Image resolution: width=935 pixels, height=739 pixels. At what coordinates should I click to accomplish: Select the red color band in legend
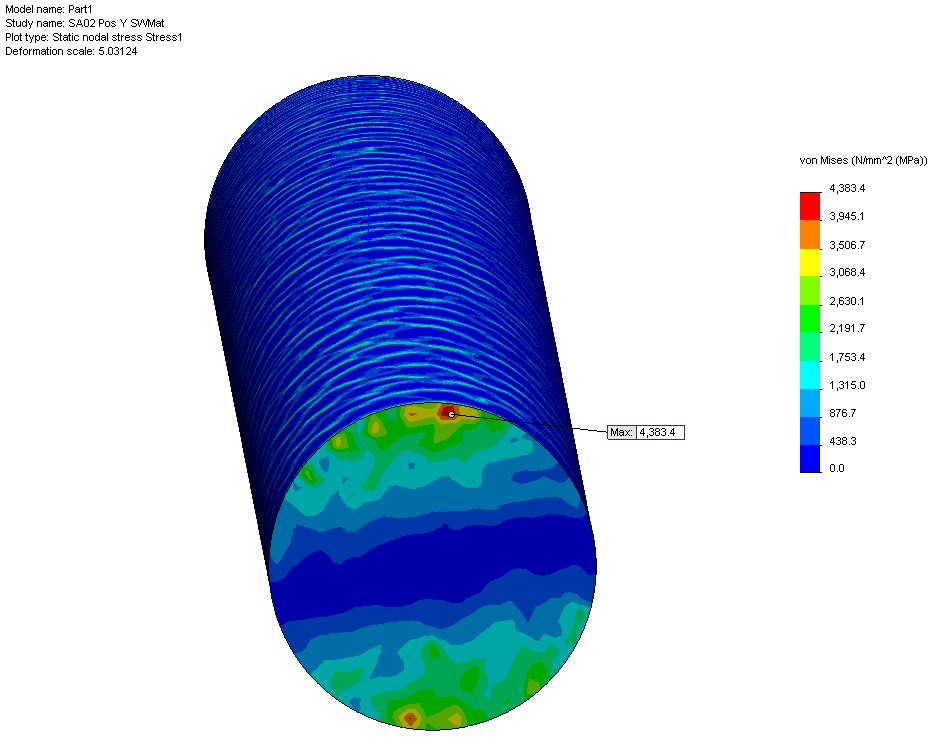point(810,206)
